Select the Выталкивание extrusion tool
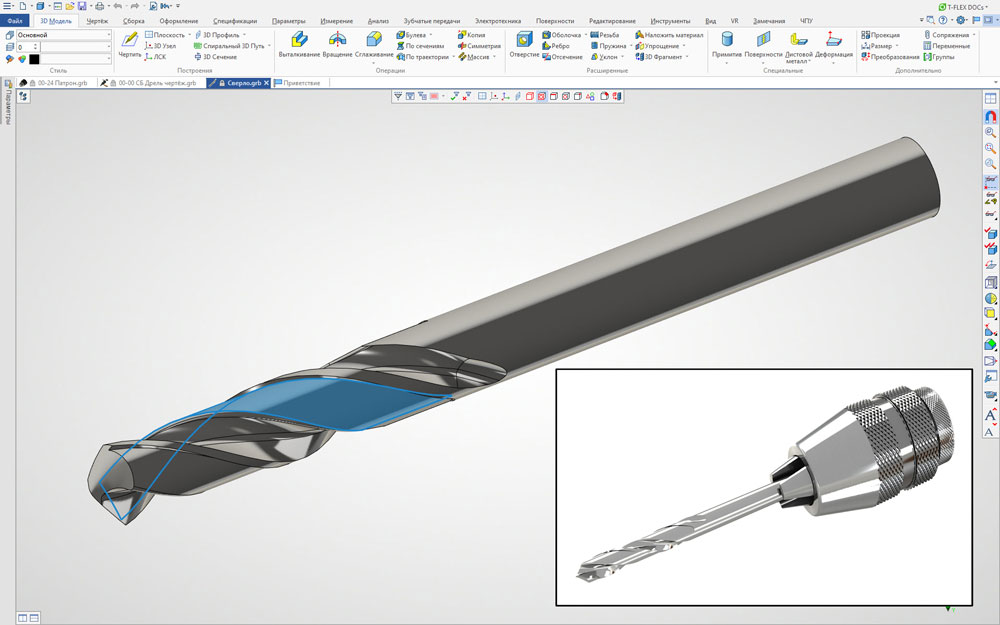 click(298, 43)
